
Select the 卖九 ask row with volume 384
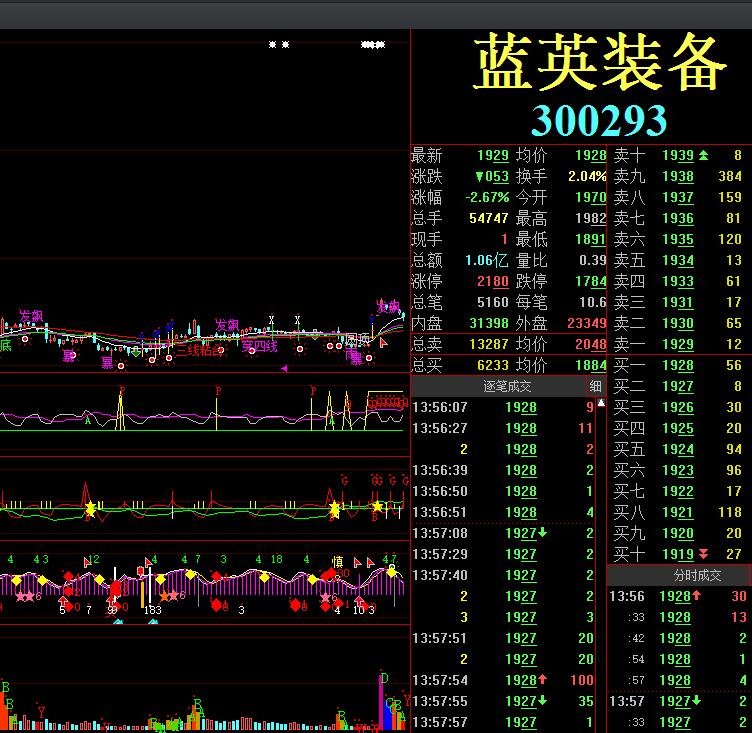pyautogui.click(x=679, y=176)
